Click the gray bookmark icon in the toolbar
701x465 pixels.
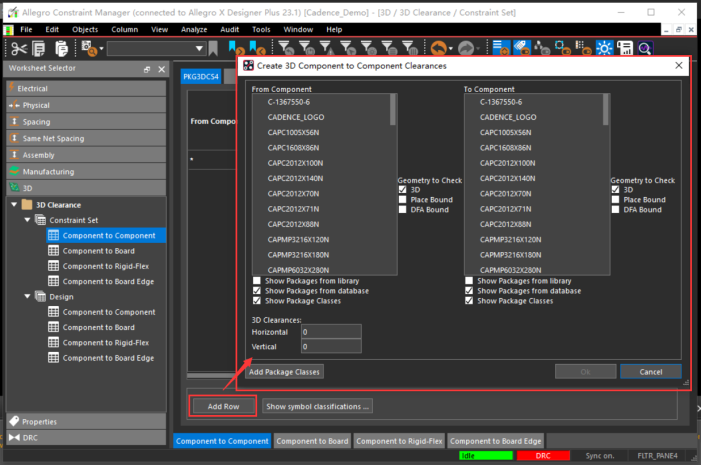tap(213, 48)
